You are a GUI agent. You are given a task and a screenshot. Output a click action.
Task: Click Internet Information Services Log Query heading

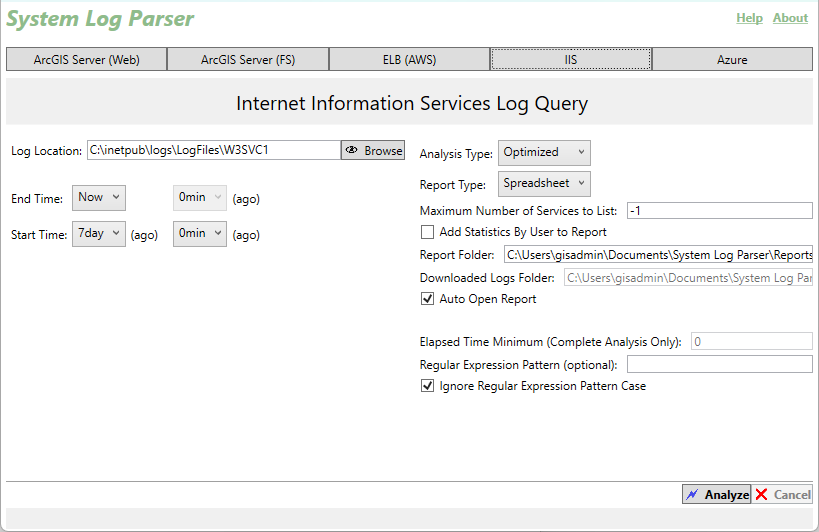[412, 103]
